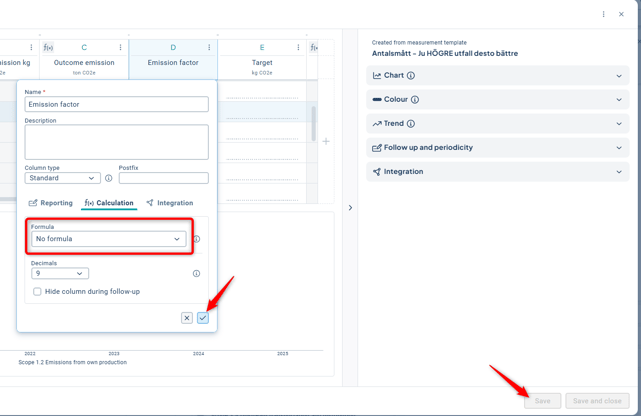Open the Decimals dropdown
The height and width of the screenshot is (416, 641).
pos(60,273)
